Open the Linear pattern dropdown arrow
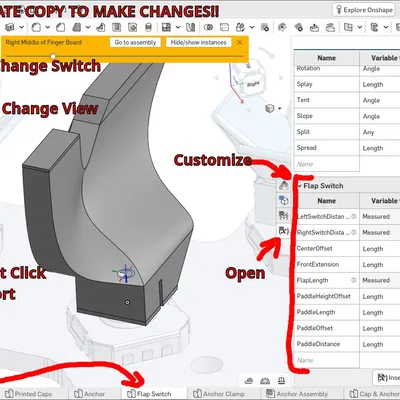This screenshot has width=400, height=400. coord(178,27)
